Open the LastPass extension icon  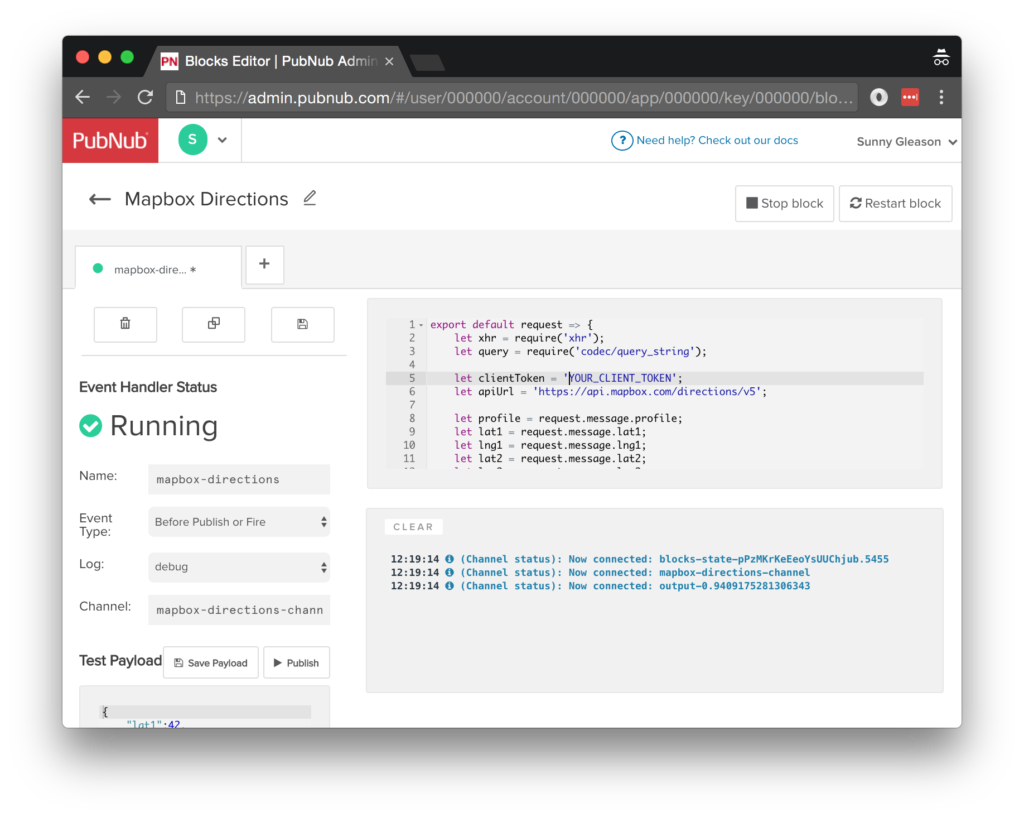click(x=909, y=97)
